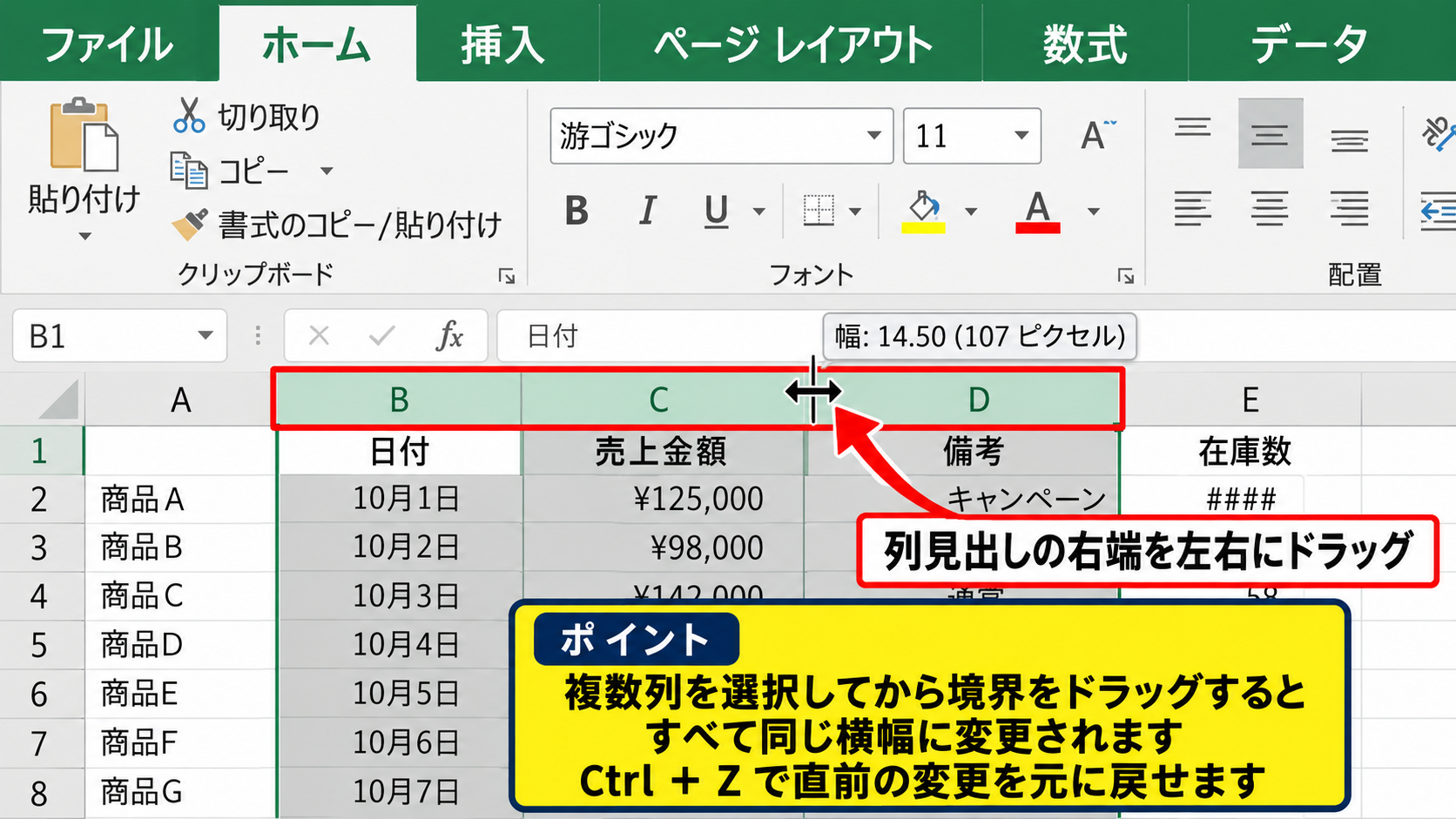
Task: Apply yellow fill color bucket
Action: coord(923,212)
